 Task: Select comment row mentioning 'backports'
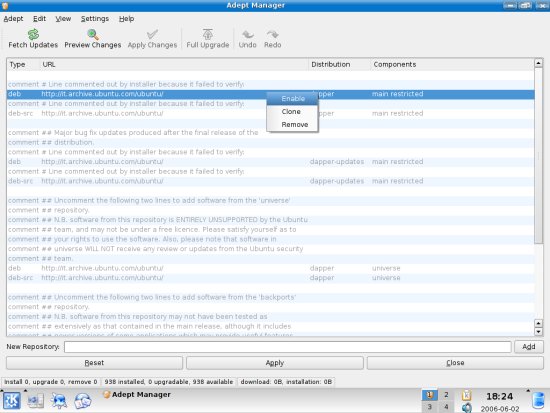[x=270, y=297]
